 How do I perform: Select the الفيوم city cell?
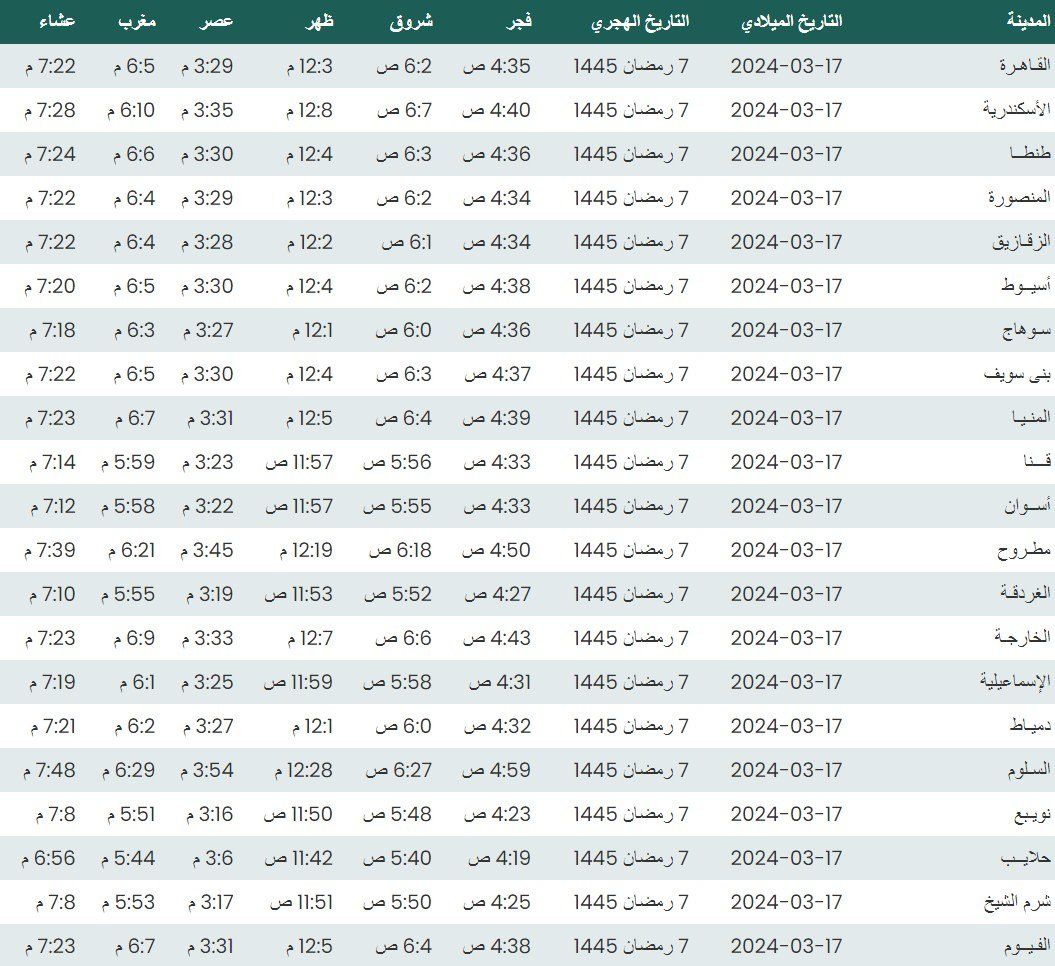coord(1027,946)
